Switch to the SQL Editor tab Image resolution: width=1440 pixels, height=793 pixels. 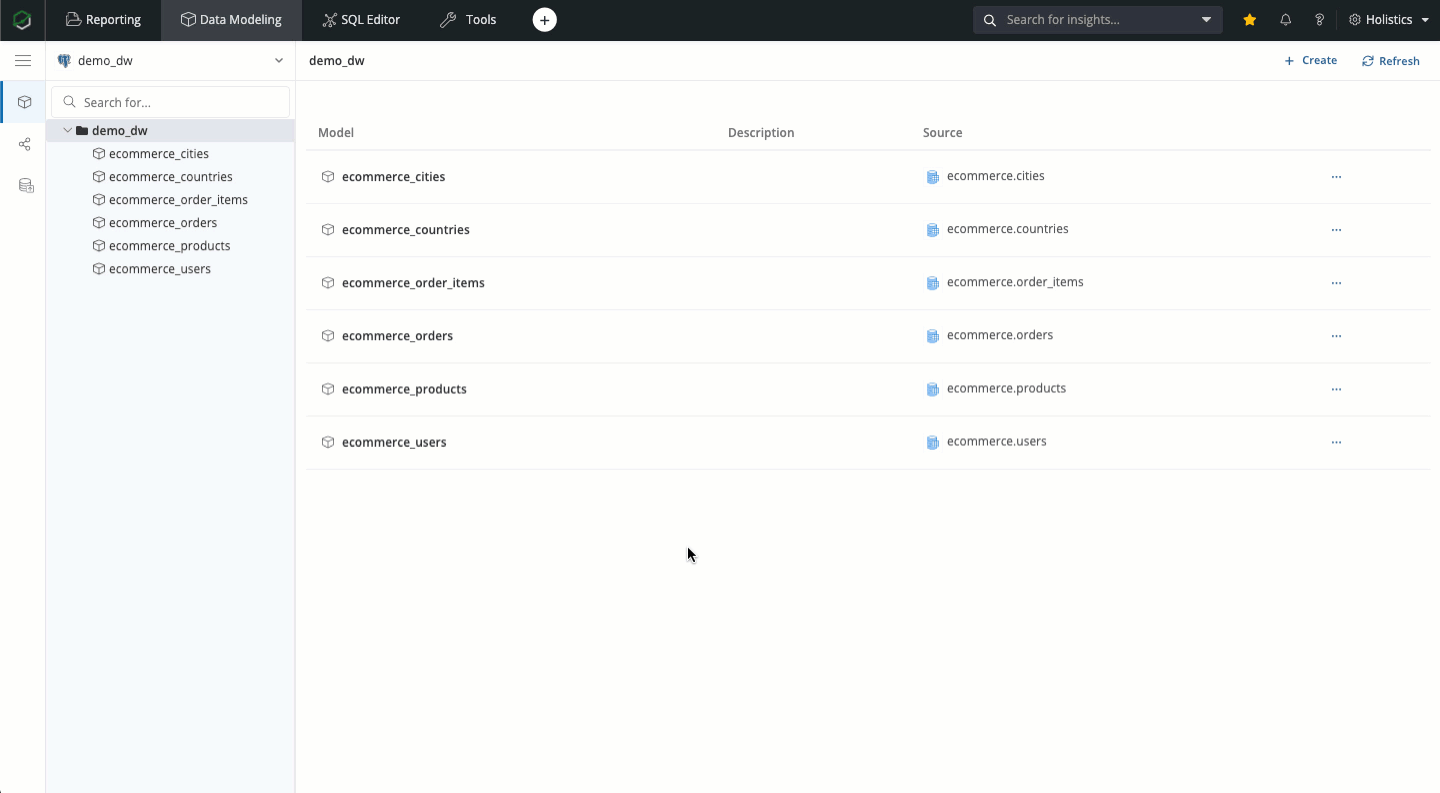[361, 20]
